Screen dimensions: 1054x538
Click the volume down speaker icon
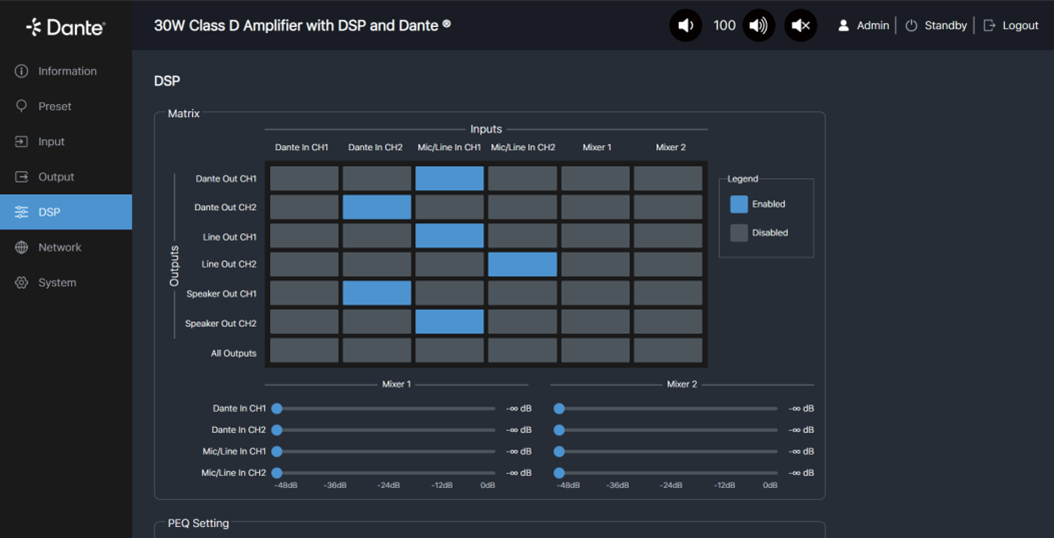(x=685, y=26)
